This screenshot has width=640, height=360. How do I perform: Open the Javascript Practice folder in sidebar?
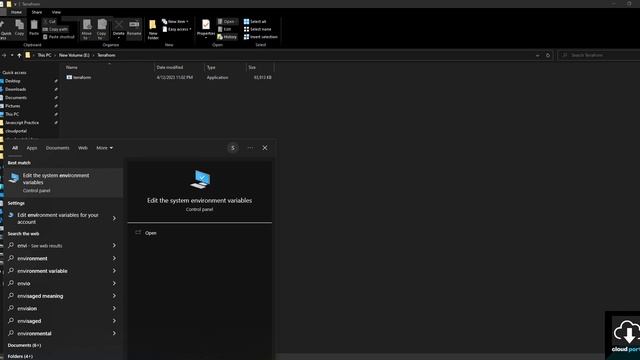coord(22,123)
